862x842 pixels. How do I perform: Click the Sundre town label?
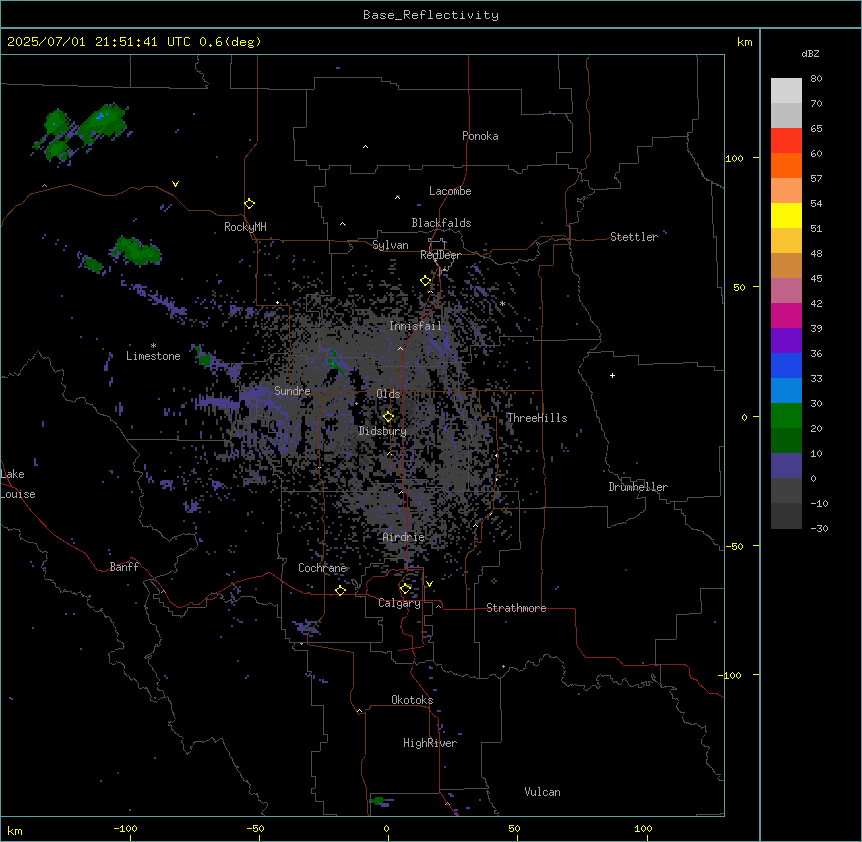coord(292,391)
